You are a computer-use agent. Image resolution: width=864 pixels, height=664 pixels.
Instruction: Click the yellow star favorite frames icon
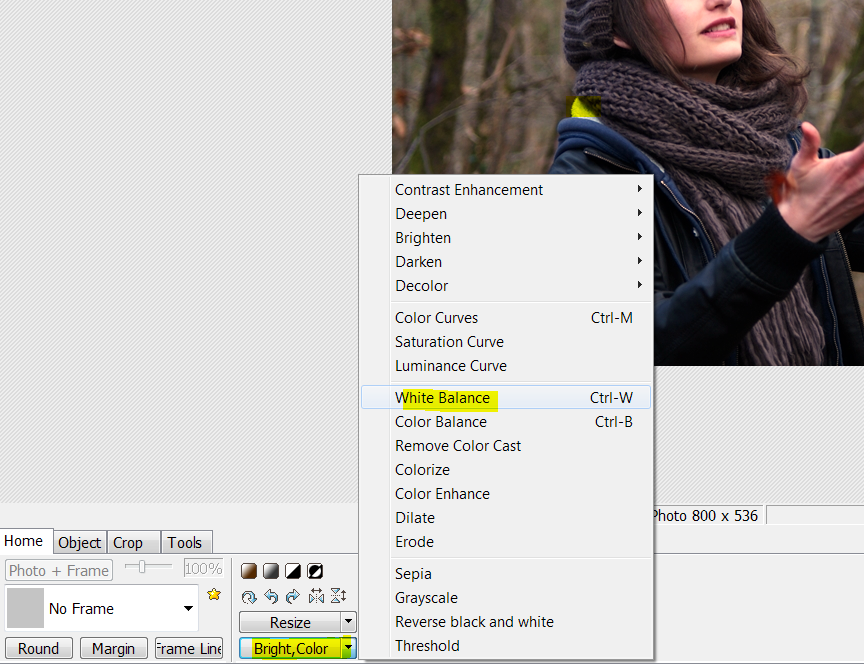214,594
